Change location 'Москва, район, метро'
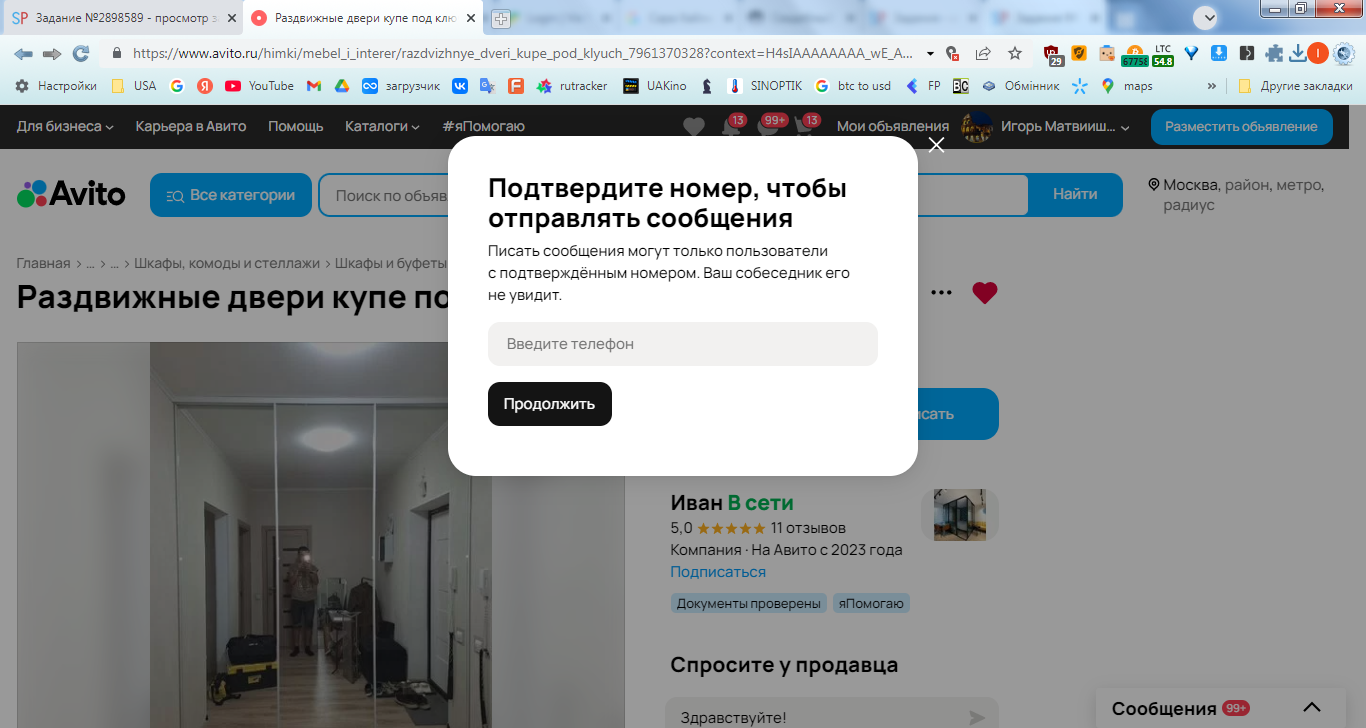 [1237, 195]
